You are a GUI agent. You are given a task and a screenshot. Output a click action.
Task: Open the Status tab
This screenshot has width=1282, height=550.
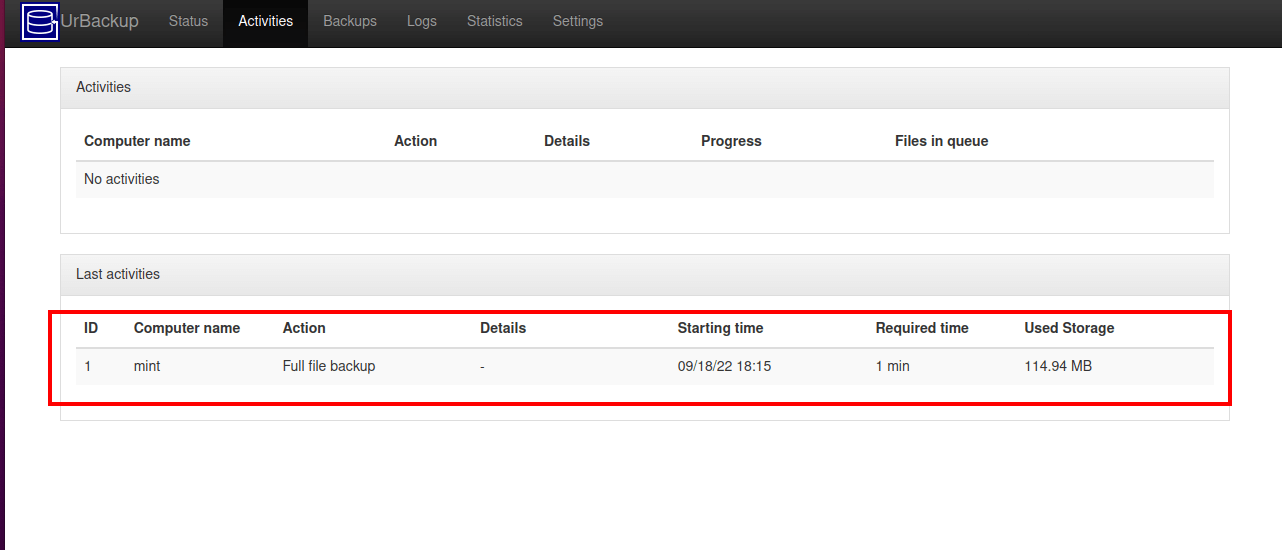coord(188,21)
